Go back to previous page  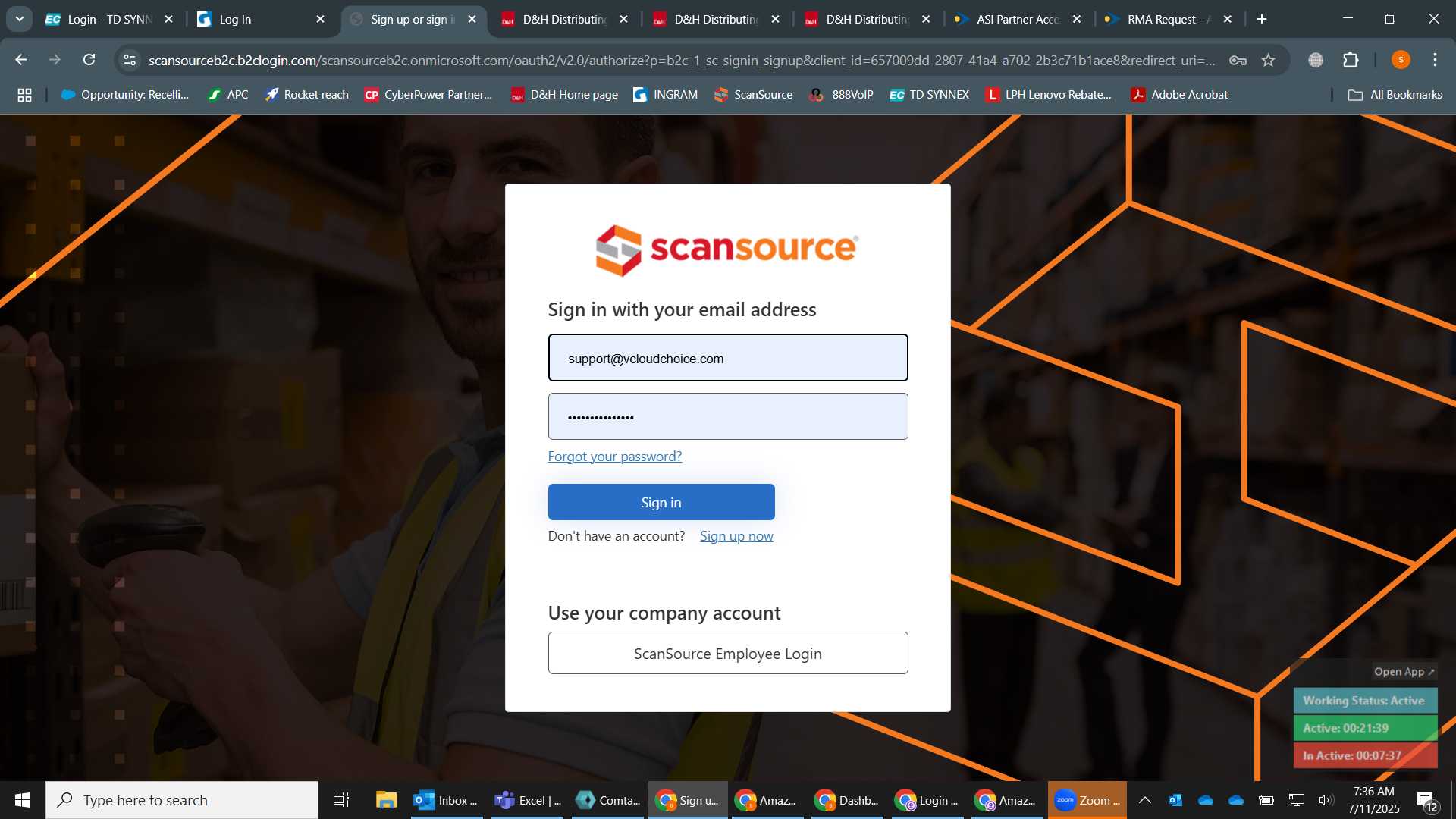coord(21,60)
